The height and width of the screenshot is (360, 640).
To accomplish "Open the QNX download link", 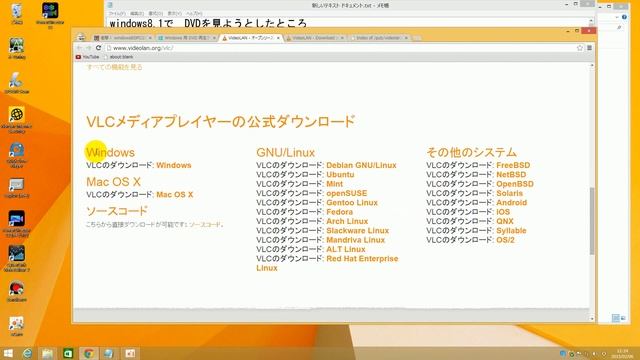I will (x=505, y=221).
